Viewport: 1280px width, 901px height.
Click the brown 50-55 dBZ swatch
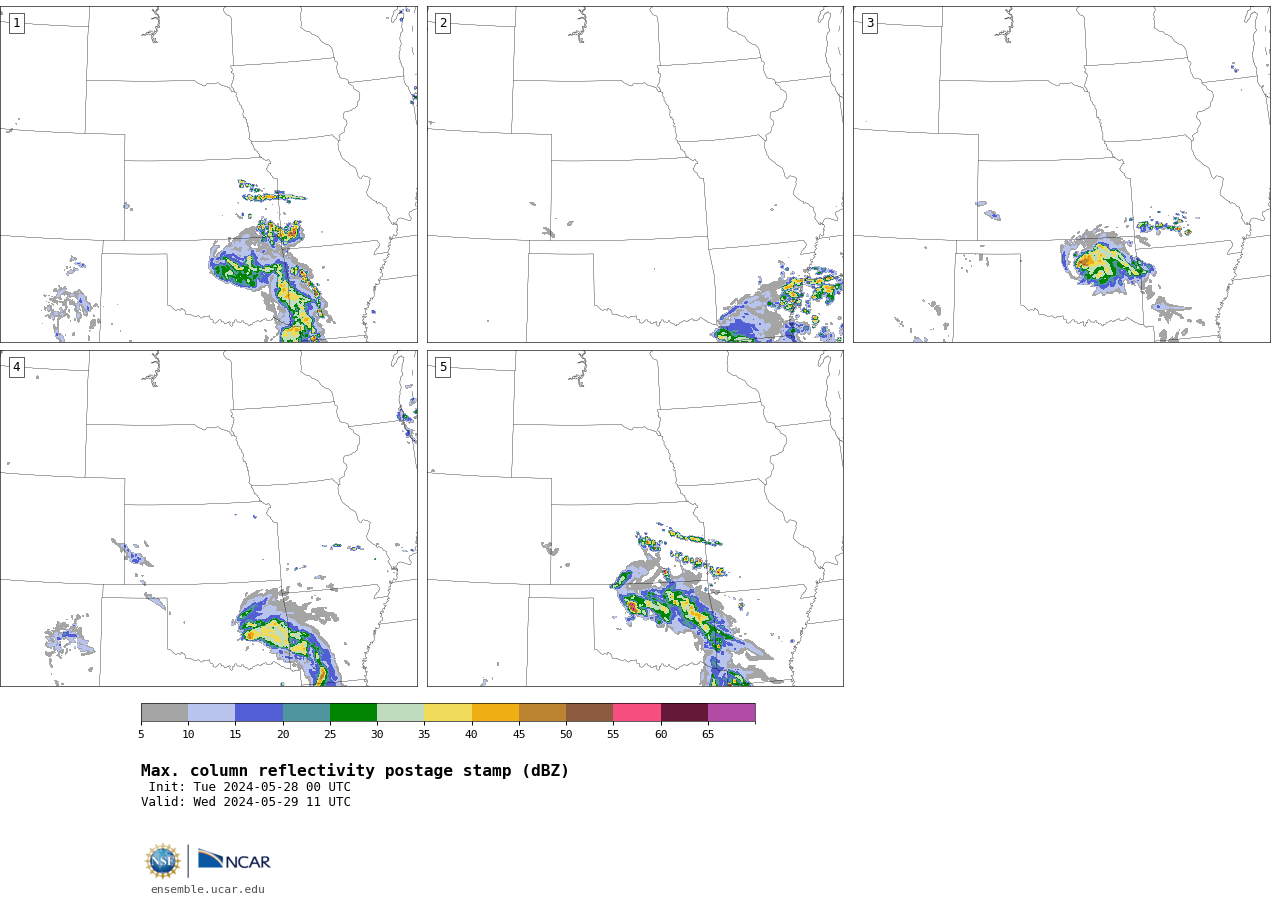click(589, 713)
